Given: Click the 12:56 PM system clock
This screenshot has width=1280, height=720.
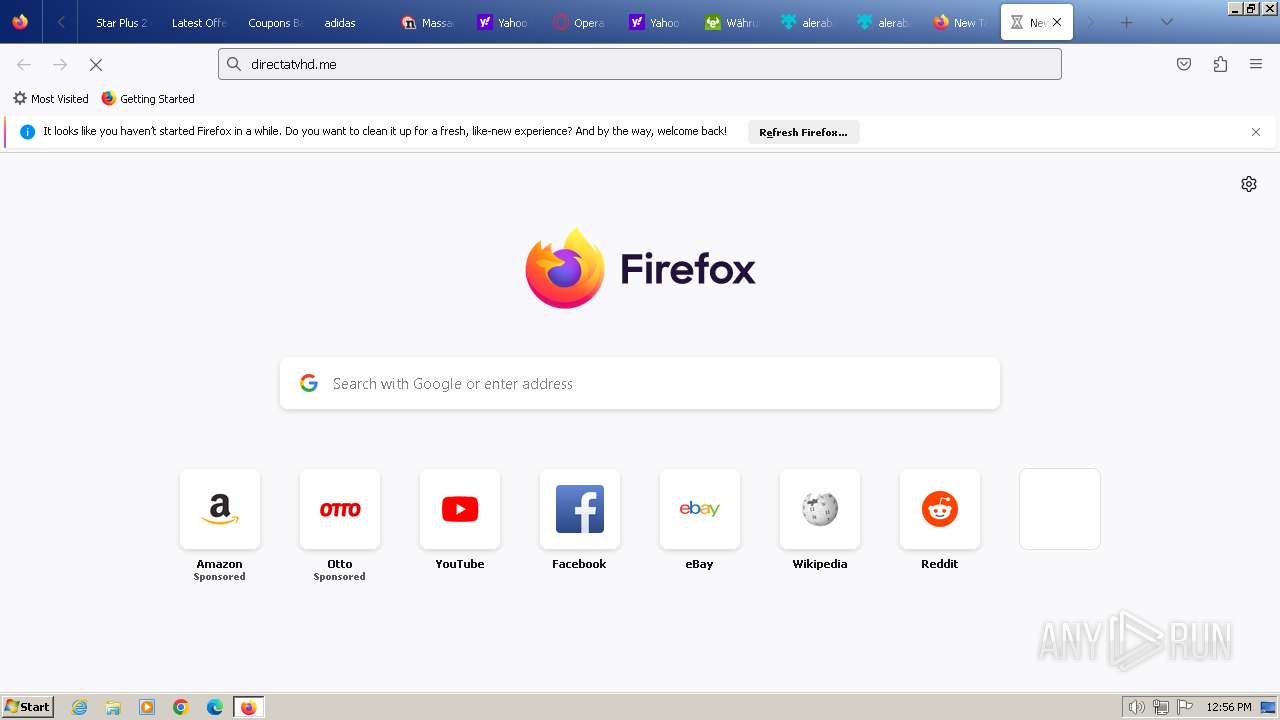Looking at the screenshot, I should (1229, 707).
